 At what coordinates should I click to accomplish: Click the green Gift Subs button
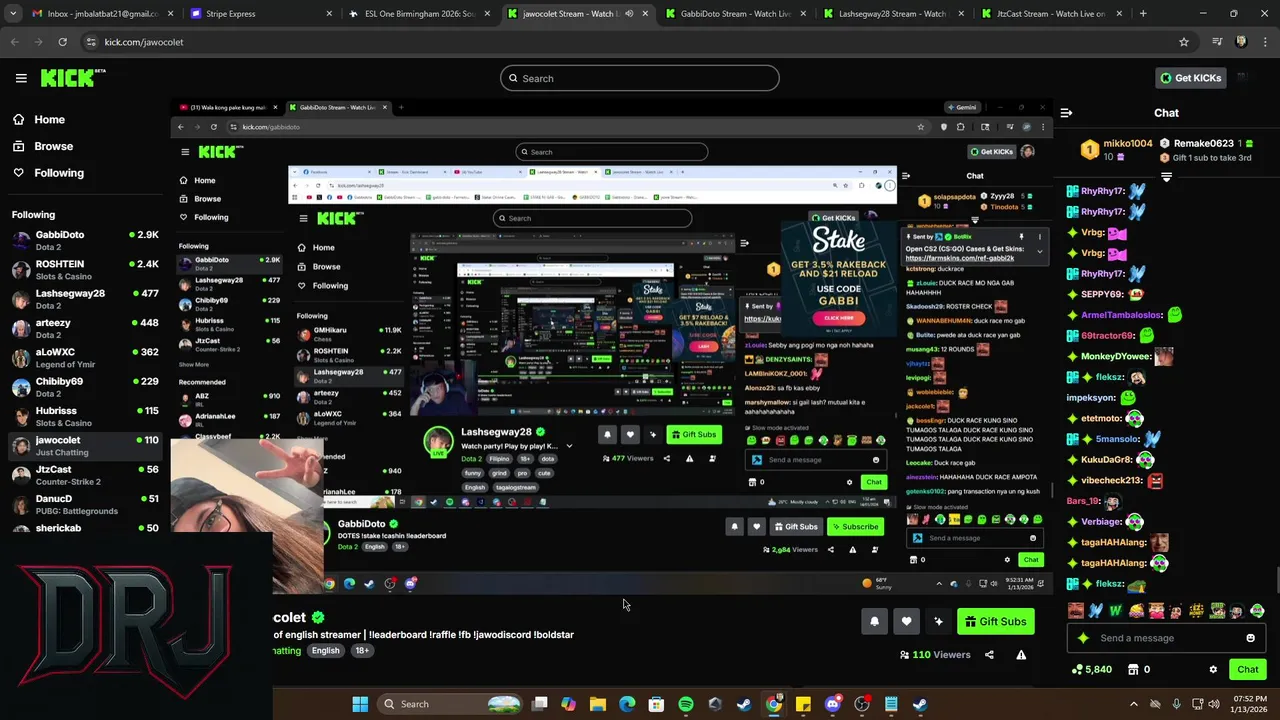[x=996, y=621]
